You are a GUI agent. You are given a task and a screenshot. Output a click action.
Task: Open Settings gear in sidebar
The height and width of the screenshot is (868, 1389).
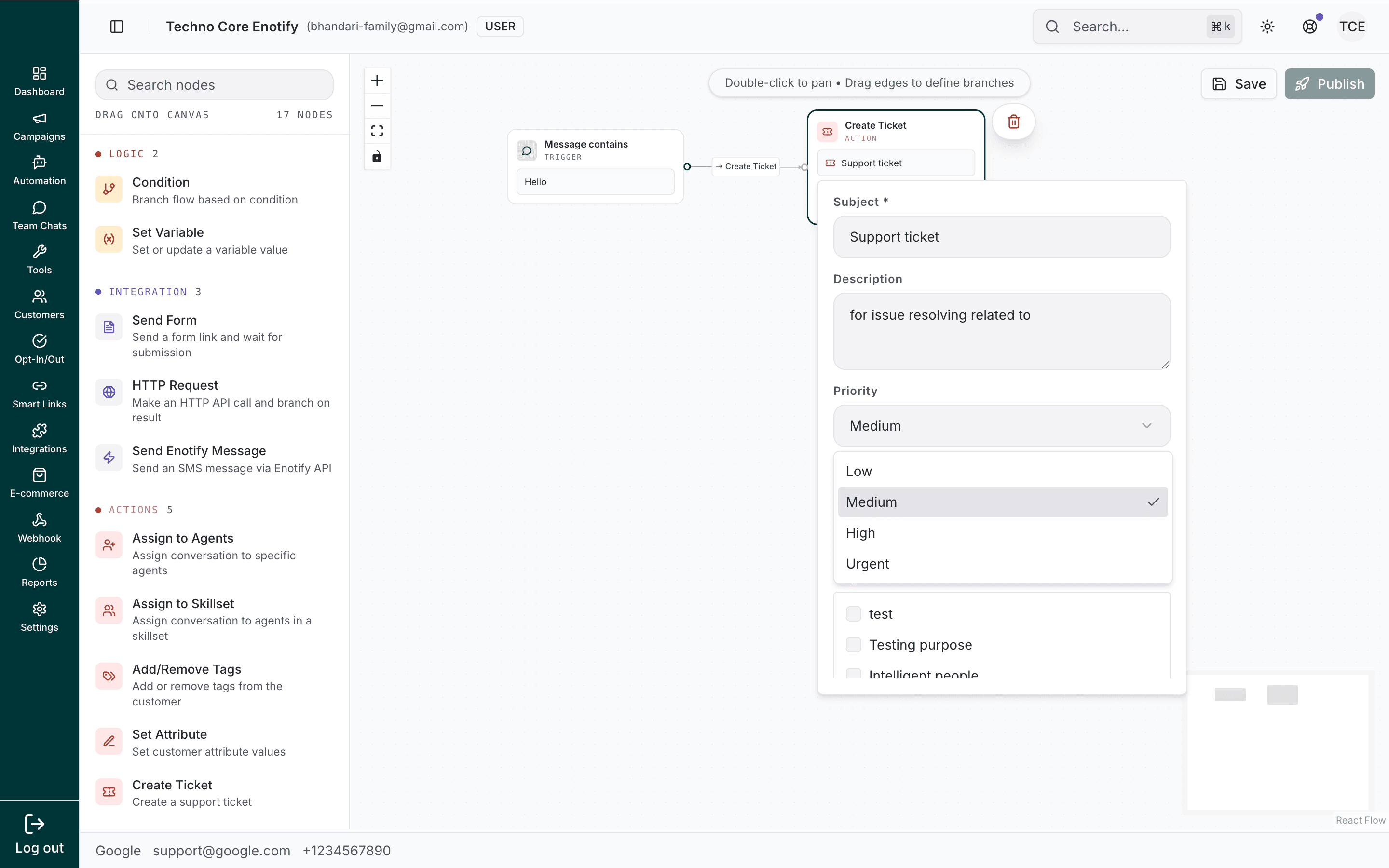click(x=39, y=609)
